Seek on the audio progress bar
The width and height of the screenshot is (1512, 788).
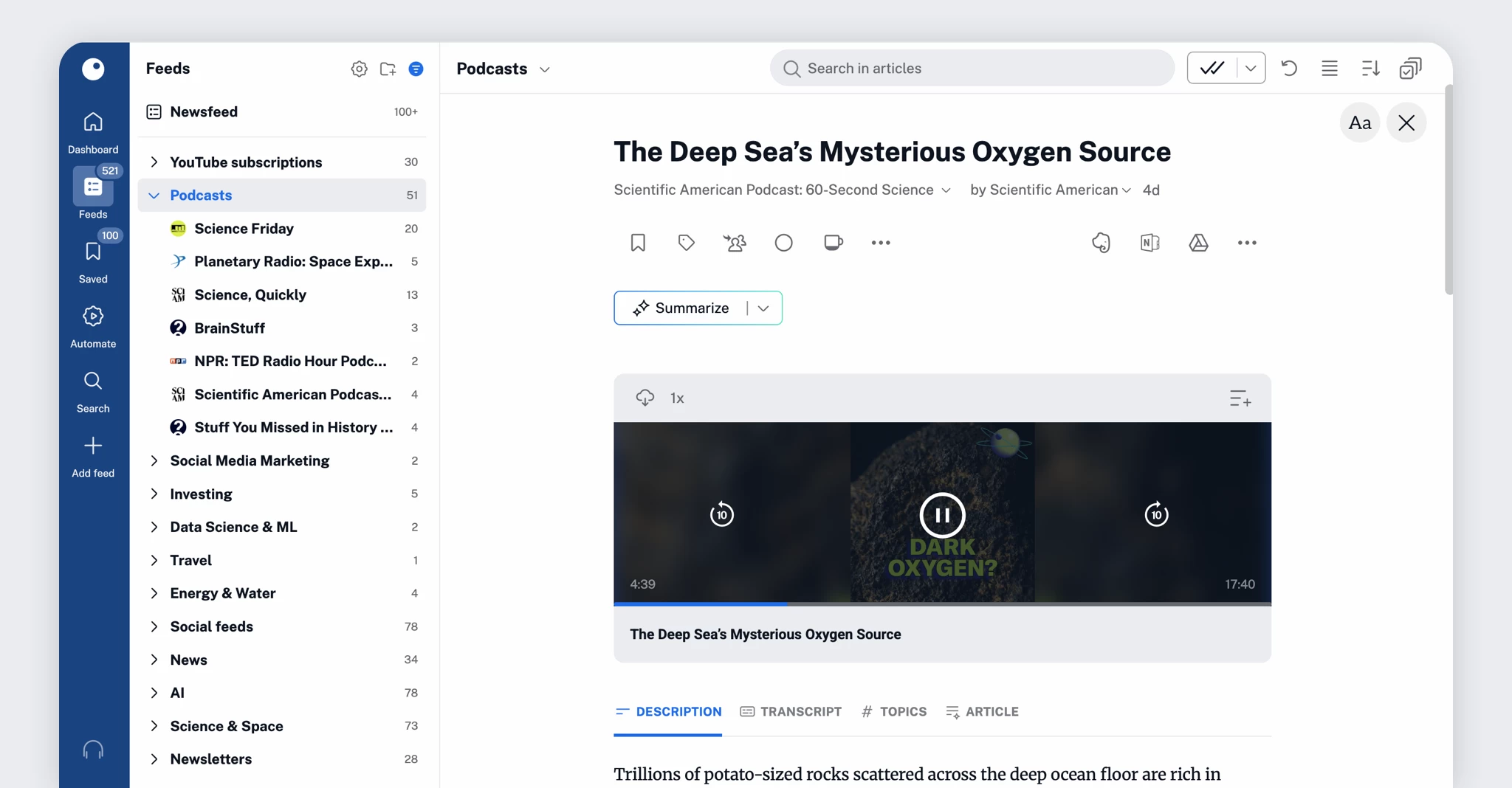click(x=942, y=604)
